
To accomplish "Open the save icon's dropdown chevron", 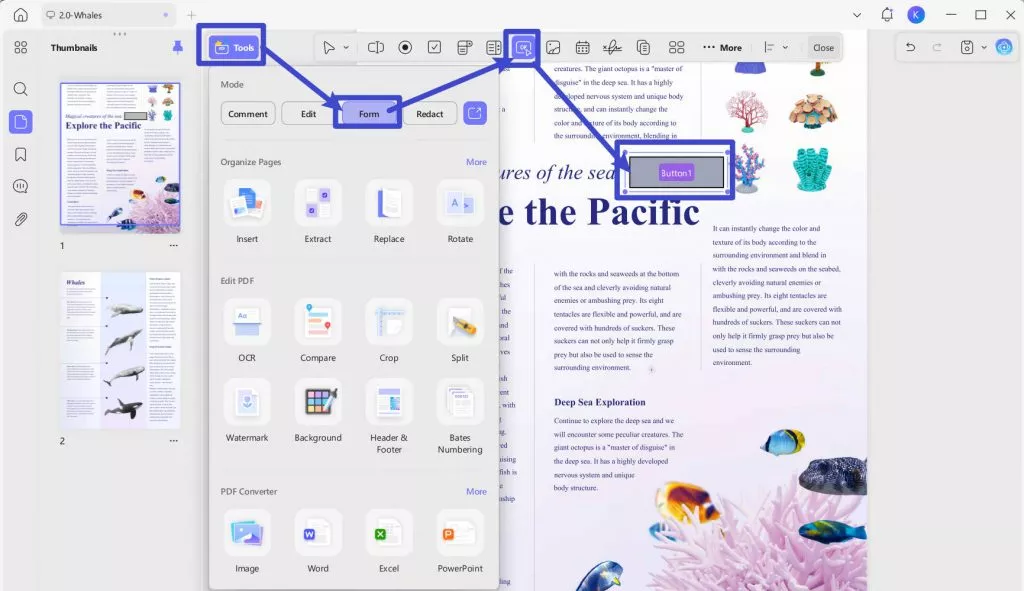I will pyautogui.click(x=984, y=48).
